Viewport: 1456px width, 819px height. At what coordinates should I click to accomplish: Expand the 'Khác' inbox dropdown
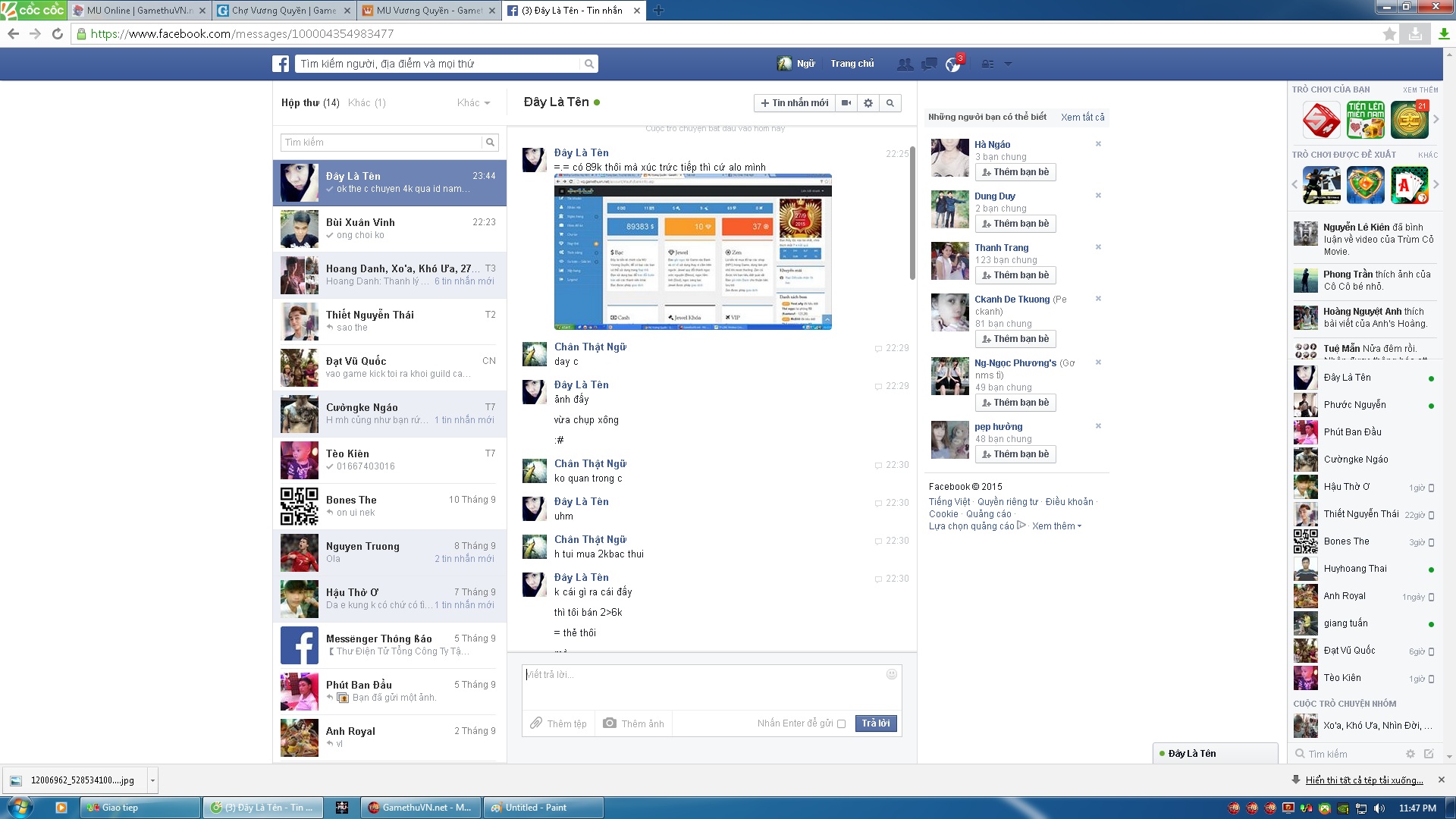pyautogui.click(x=474, y=103)
